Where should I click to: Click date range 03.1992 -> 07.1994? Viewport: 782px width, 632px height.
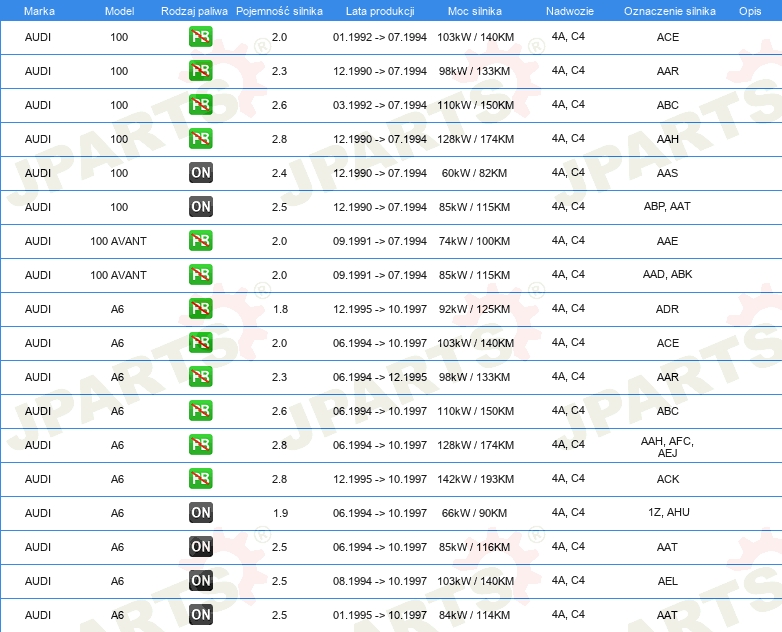[380, 105]
